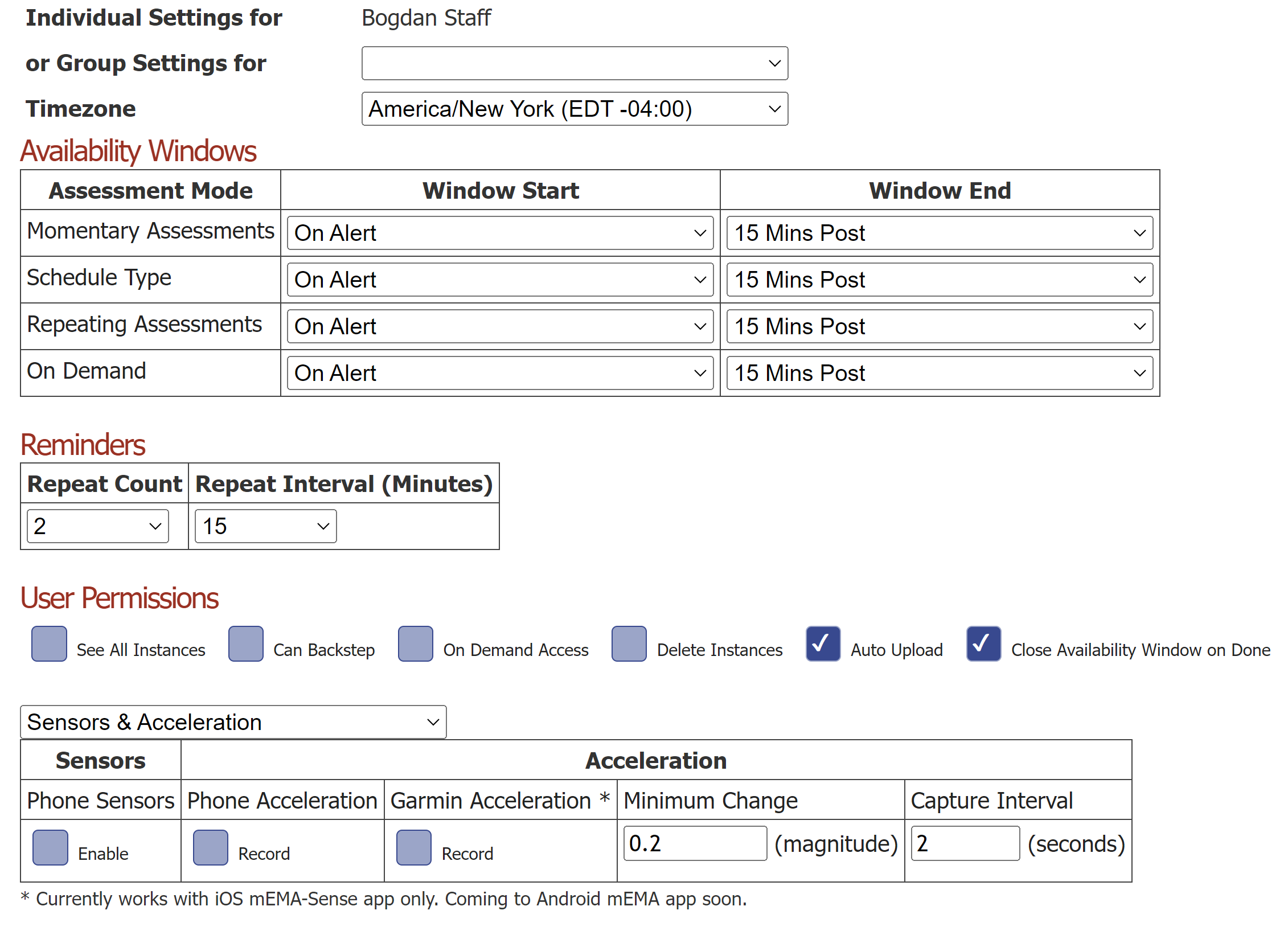This screenshot has height=935, width=1288.
Task: Open Momentary Assessments Window End dropdown
Action: click(x=940, y=233)
